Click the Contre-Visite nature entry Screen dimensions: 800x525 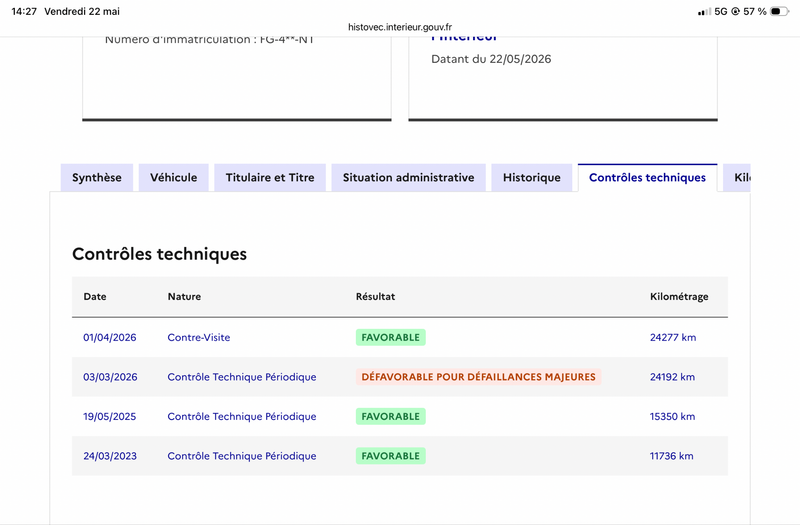(198, 337)
